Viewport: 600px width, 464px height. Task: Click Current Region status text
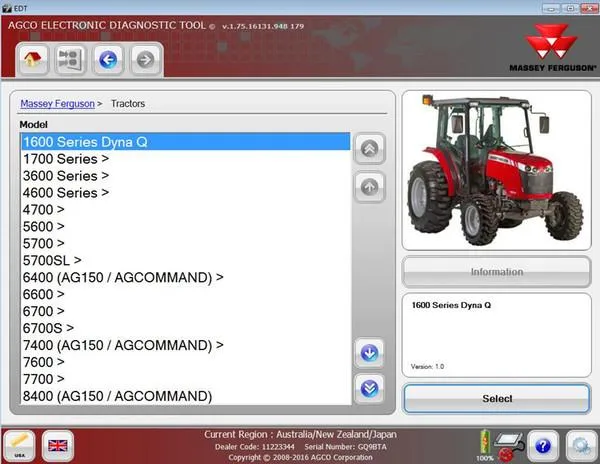point(300,435)
